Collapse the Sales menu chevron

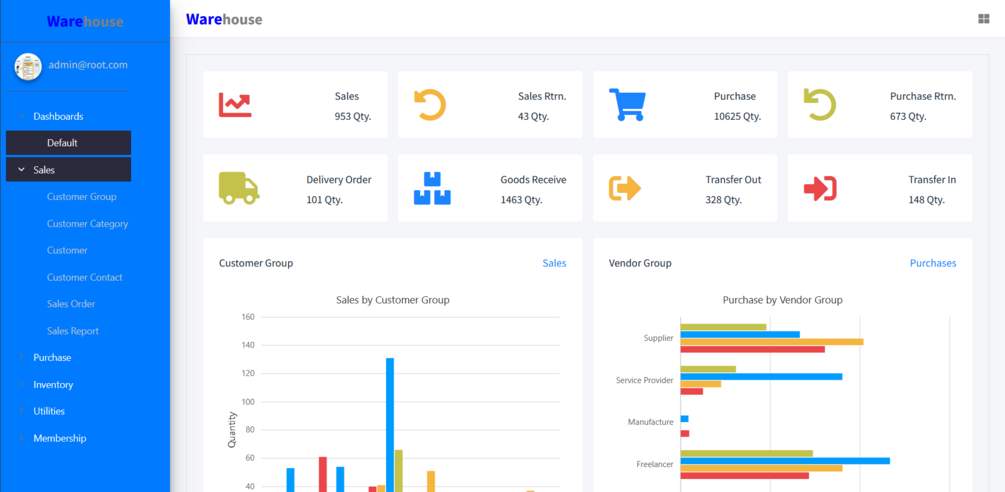pyautogui.click(x=21, y=170)
